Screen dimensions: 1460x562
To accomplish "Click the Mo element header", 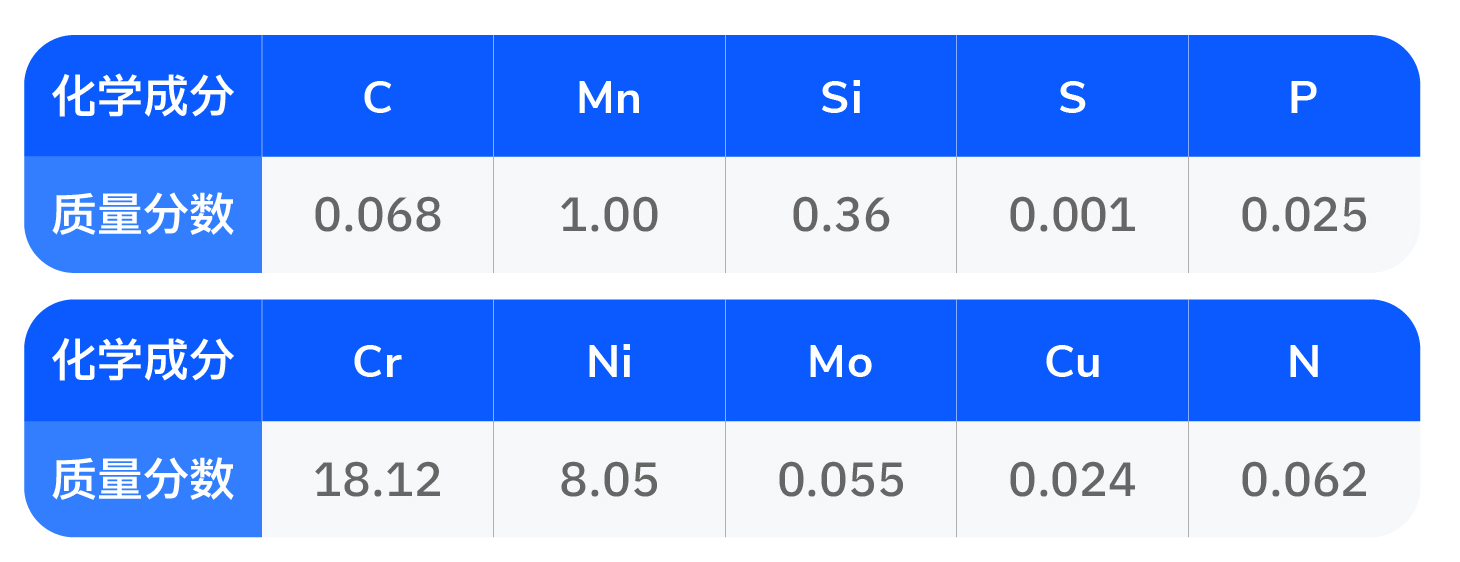I will [841, 361].
